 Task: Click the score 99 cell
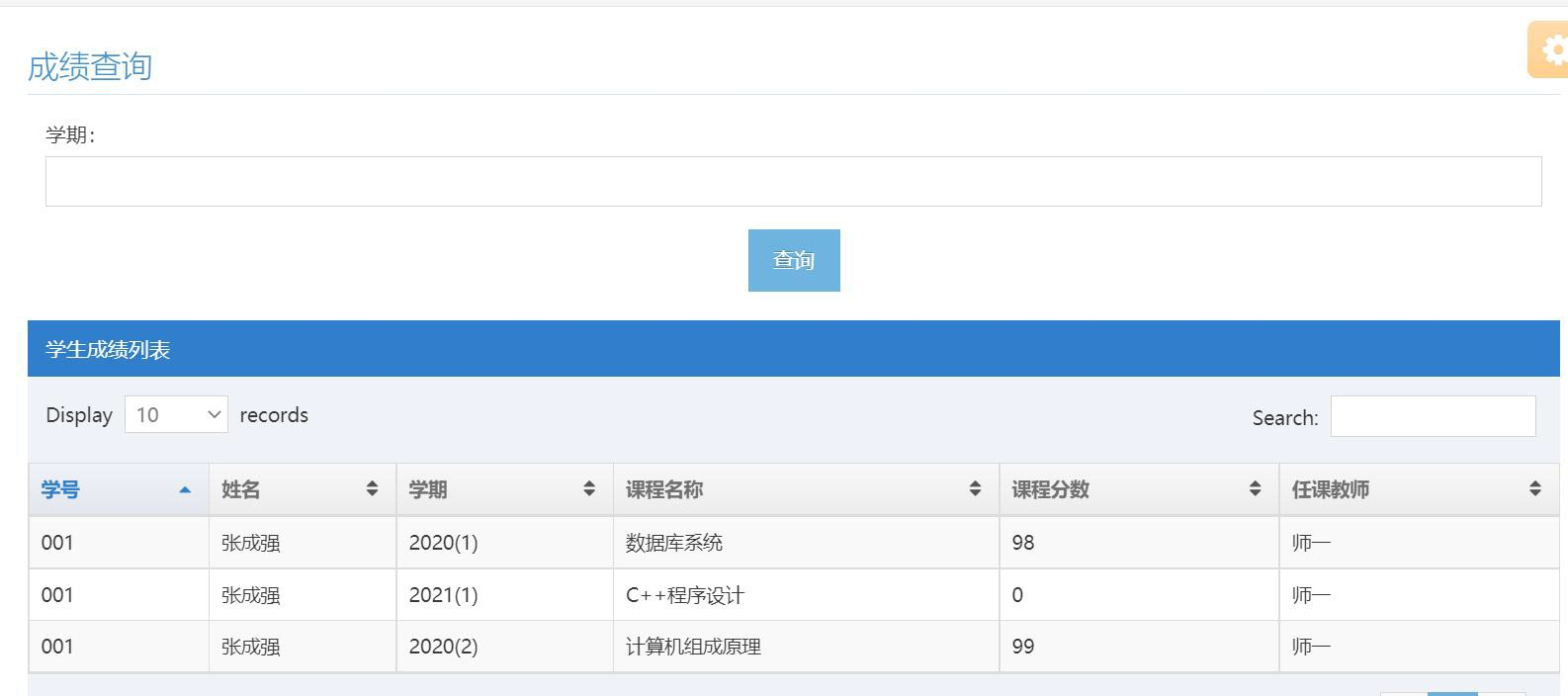click(x=1139, y=647)
